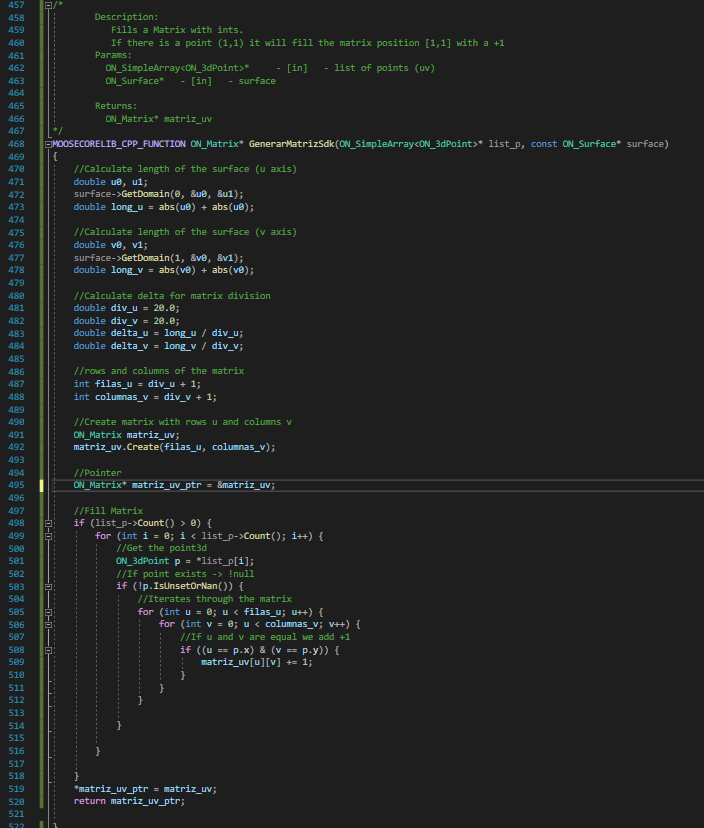
Task: Click the 'Description:' comment text
Action: (126, 17)
